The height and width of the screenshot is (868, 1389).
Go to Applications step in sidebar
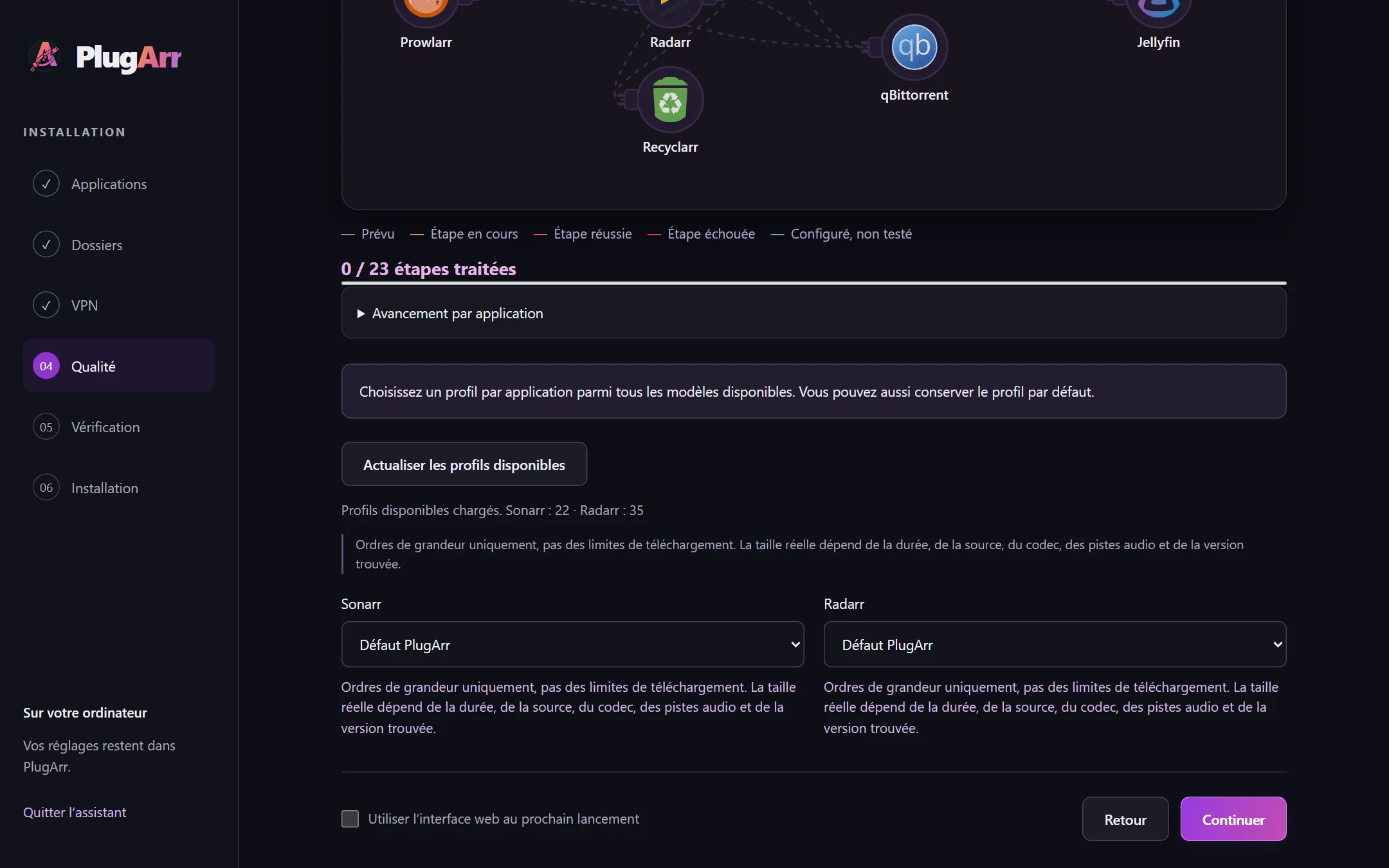click(118, 184)
